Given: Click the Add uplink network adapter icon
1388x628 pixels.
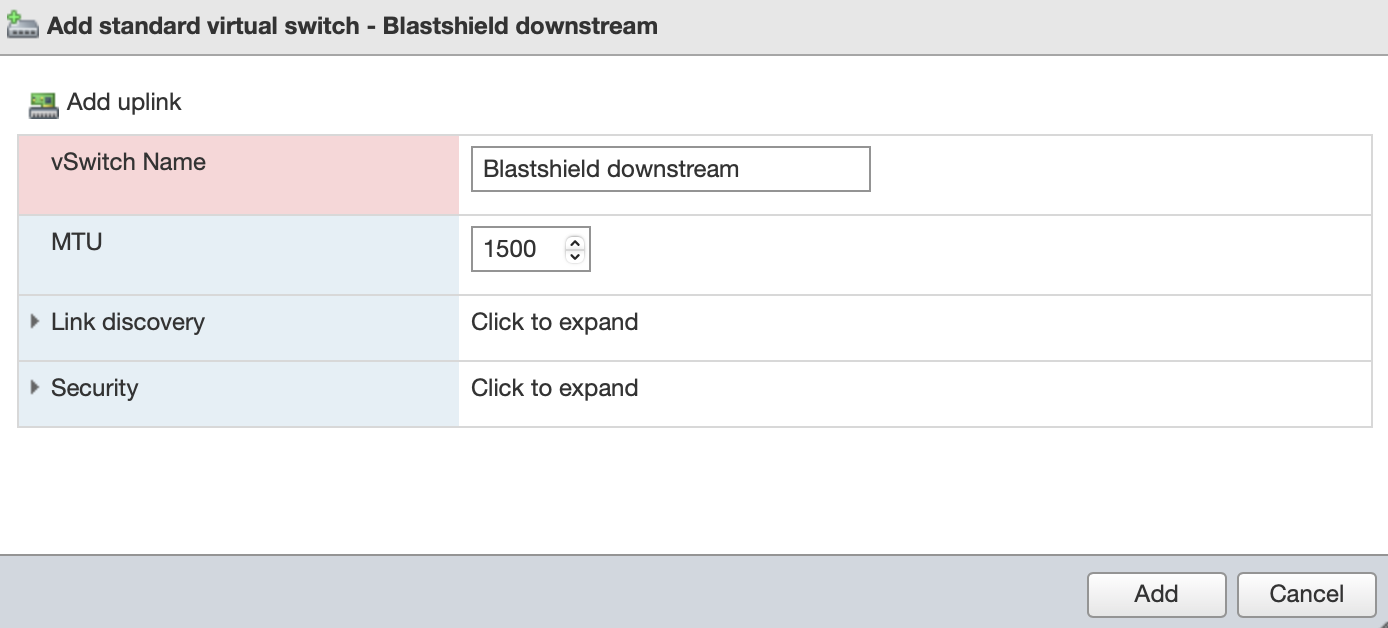Looking at the screenshot, I should 44,102.
